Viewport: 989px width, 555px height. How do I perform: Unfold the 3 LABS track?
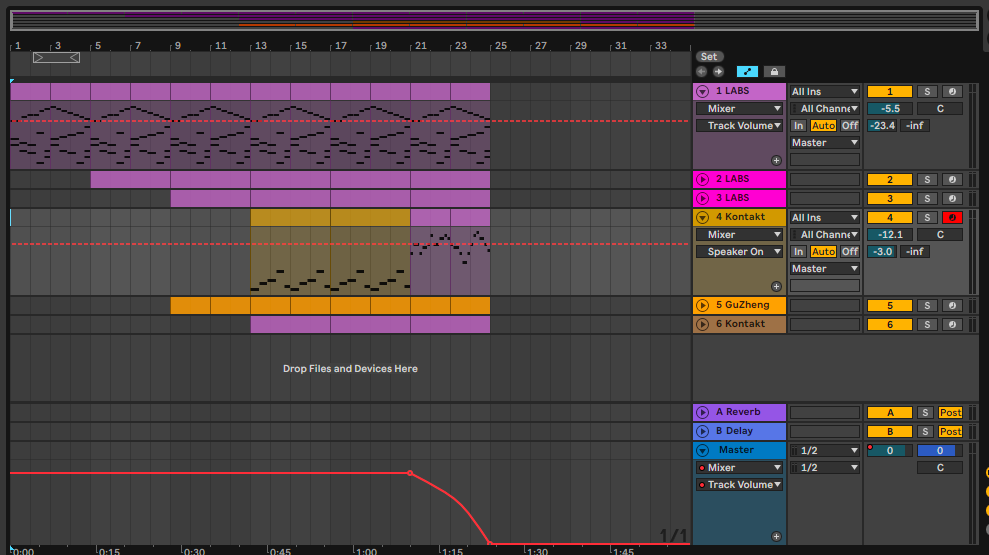tap(703, 199)
